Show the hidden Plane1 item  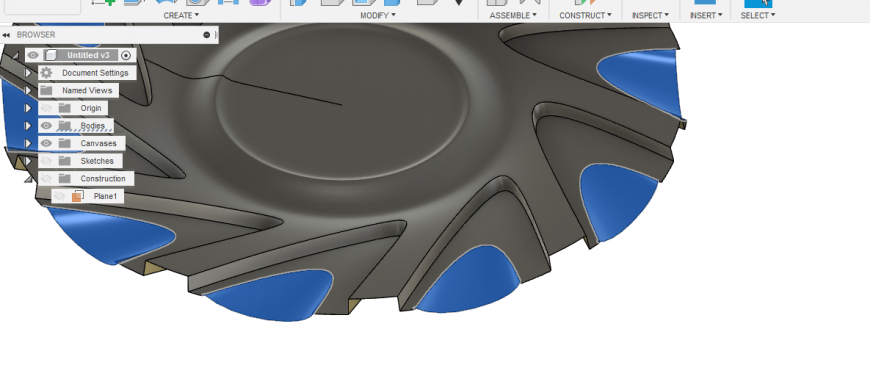(60, 196)
